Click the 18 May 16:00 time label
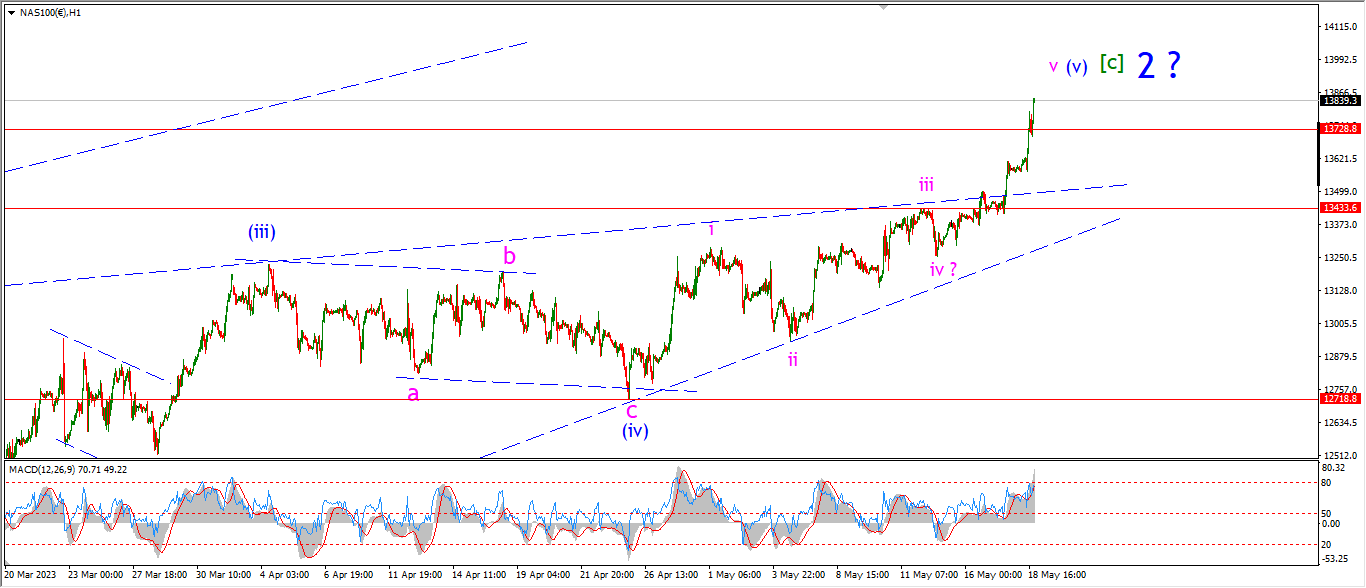The width and height of the screenshot is (1366, 588). 1056,576
